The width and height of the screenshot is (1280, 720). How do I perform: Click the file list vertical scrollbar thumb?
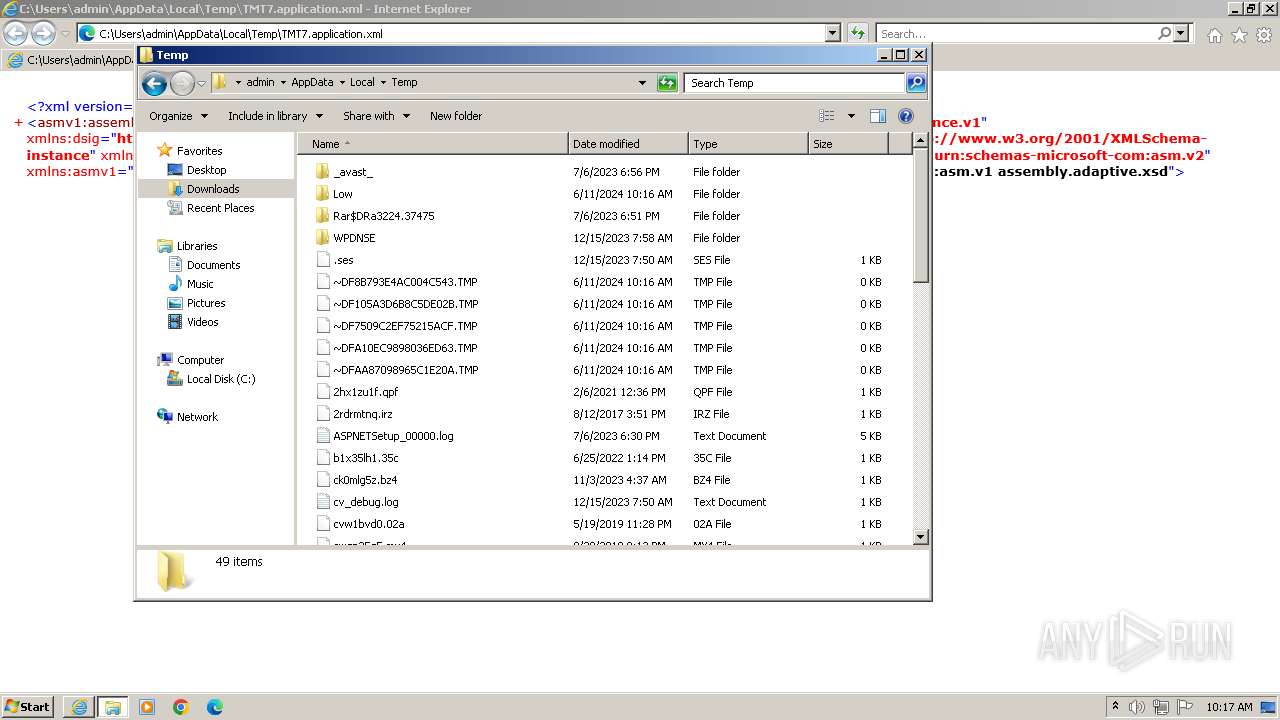[921, 217]
